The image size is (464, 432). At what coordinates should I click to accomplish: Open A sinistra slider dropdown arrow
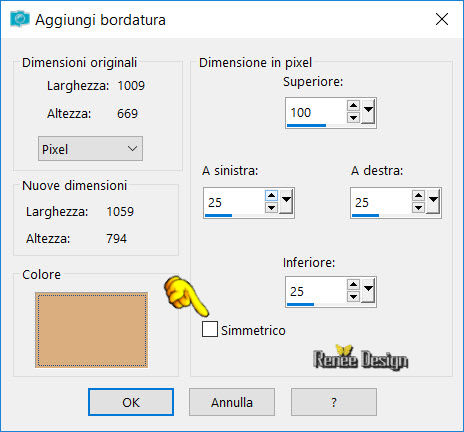[286, 202]
